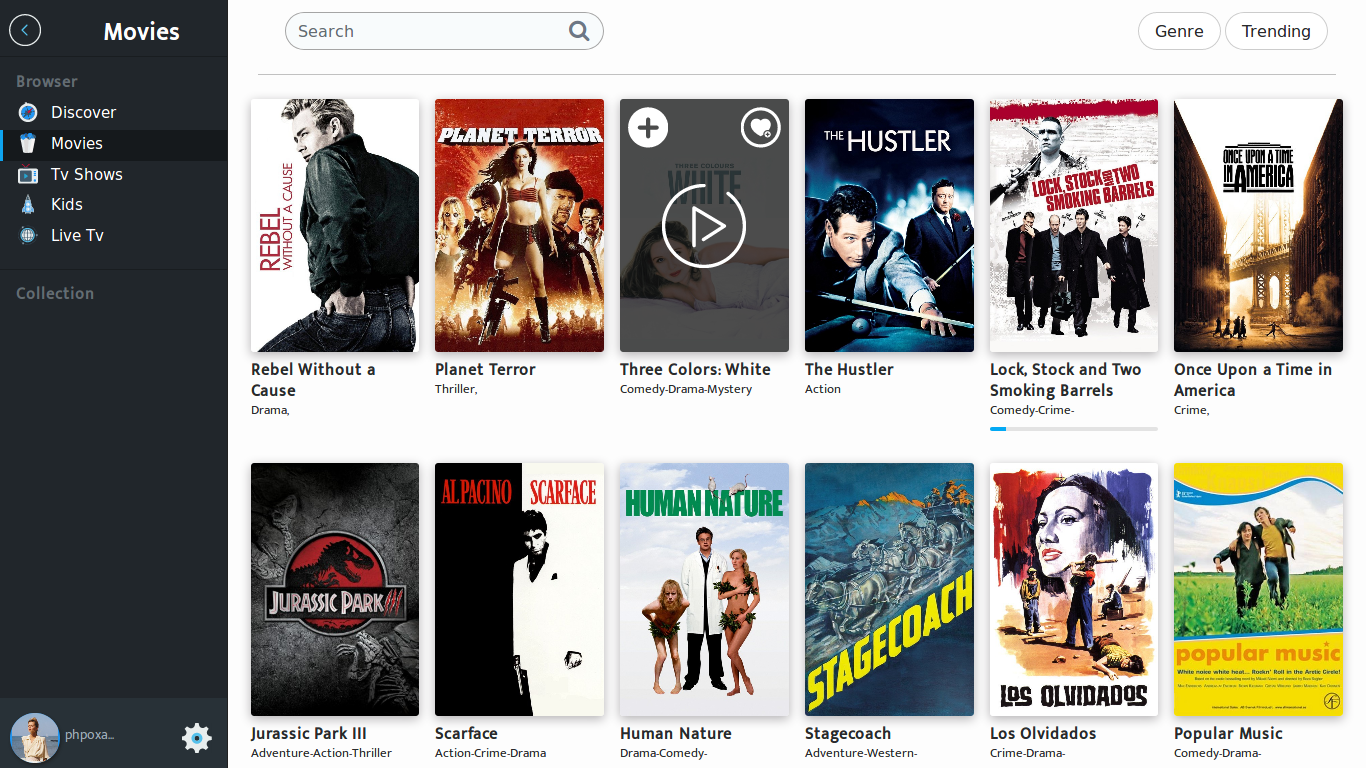Click the Movies popcorn icon
The height and width of the screenshot is (768, 1366).
coord(28,143)
